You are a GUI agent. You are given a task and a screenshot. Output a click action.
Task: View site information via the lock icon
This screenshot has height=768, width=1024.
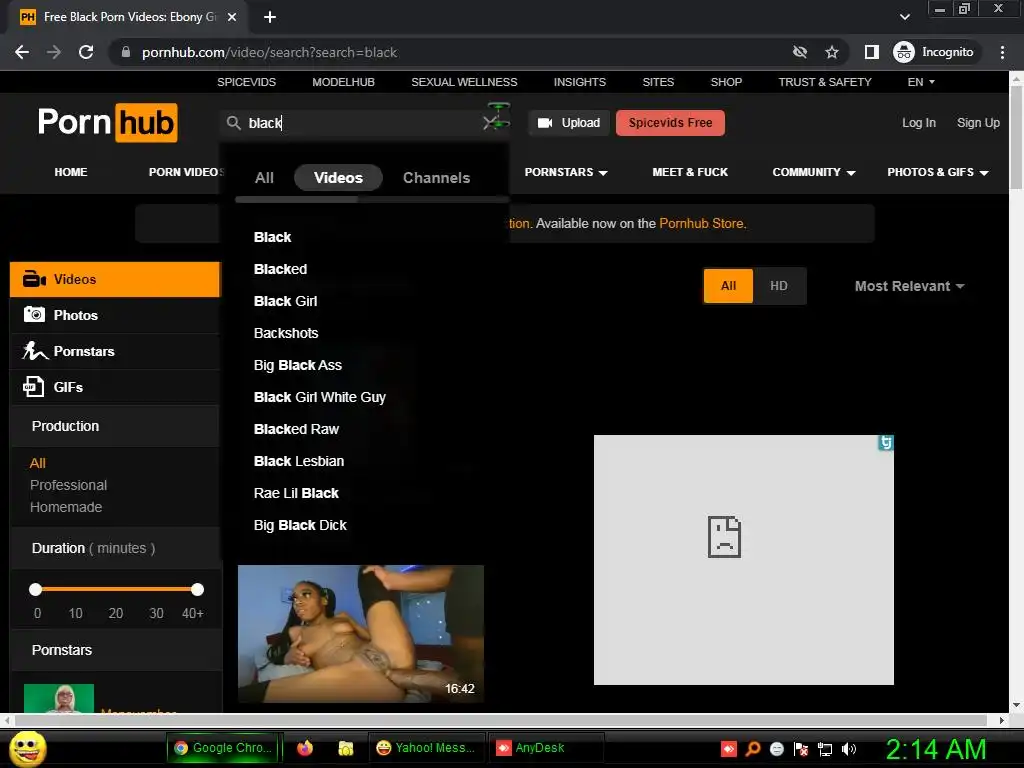click(x=126, y=52)
